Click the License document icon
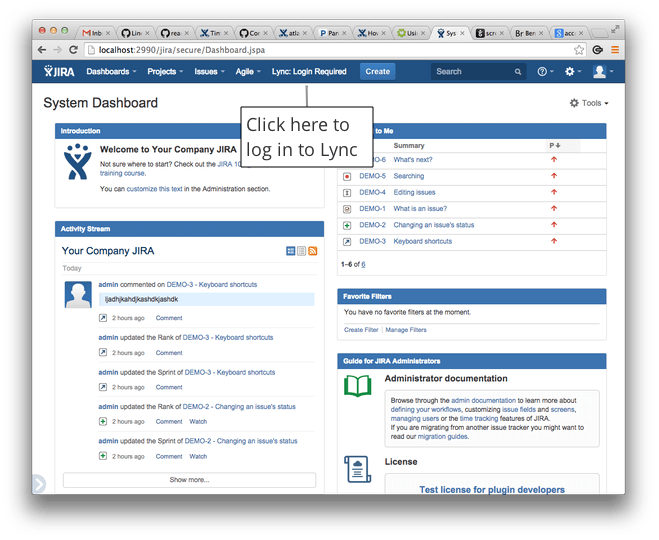The image size is (659, 540). coord(357,469)
